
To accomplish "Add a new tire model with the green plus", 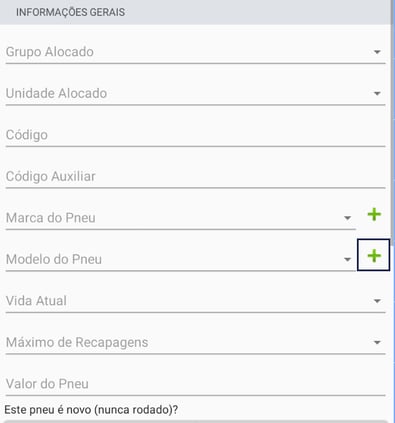I will [x=374, y=256].
